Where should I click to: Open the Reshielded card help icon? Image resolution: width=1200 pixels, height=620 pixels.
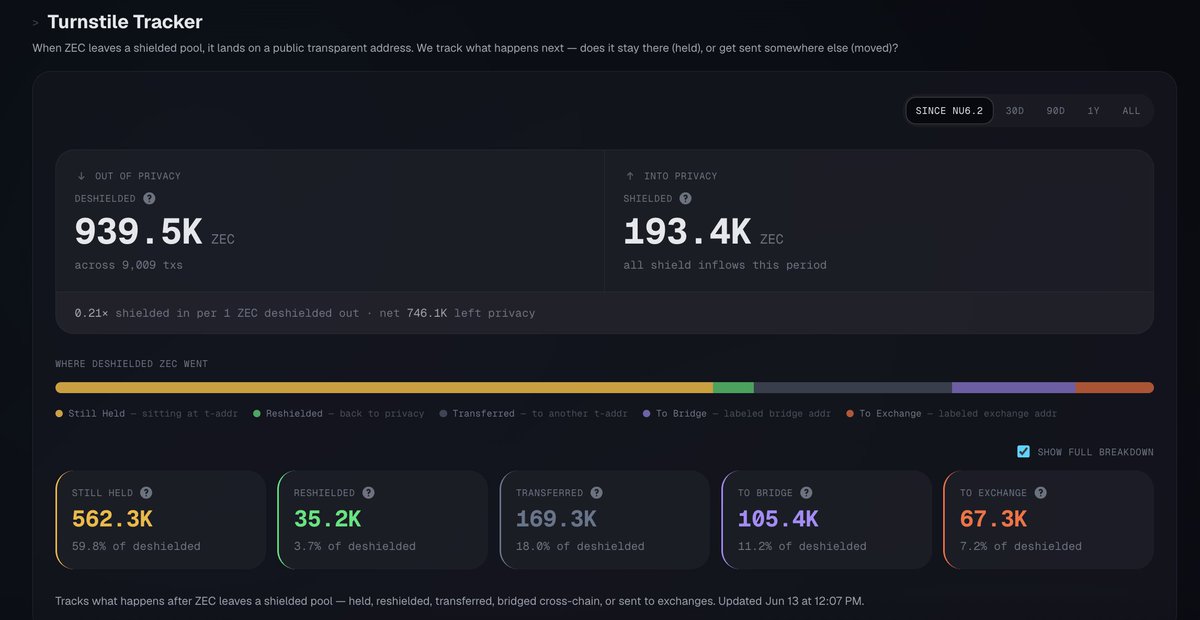368,493
